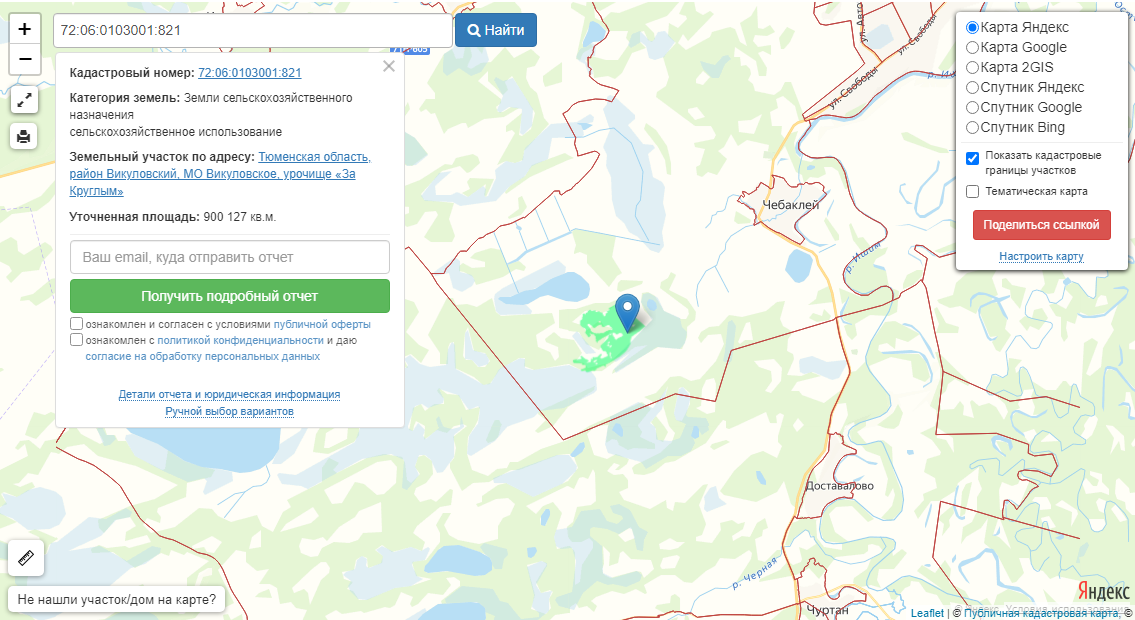Open согласие на обработку персональных данных link
The image size is (1135, 620).
203,356
